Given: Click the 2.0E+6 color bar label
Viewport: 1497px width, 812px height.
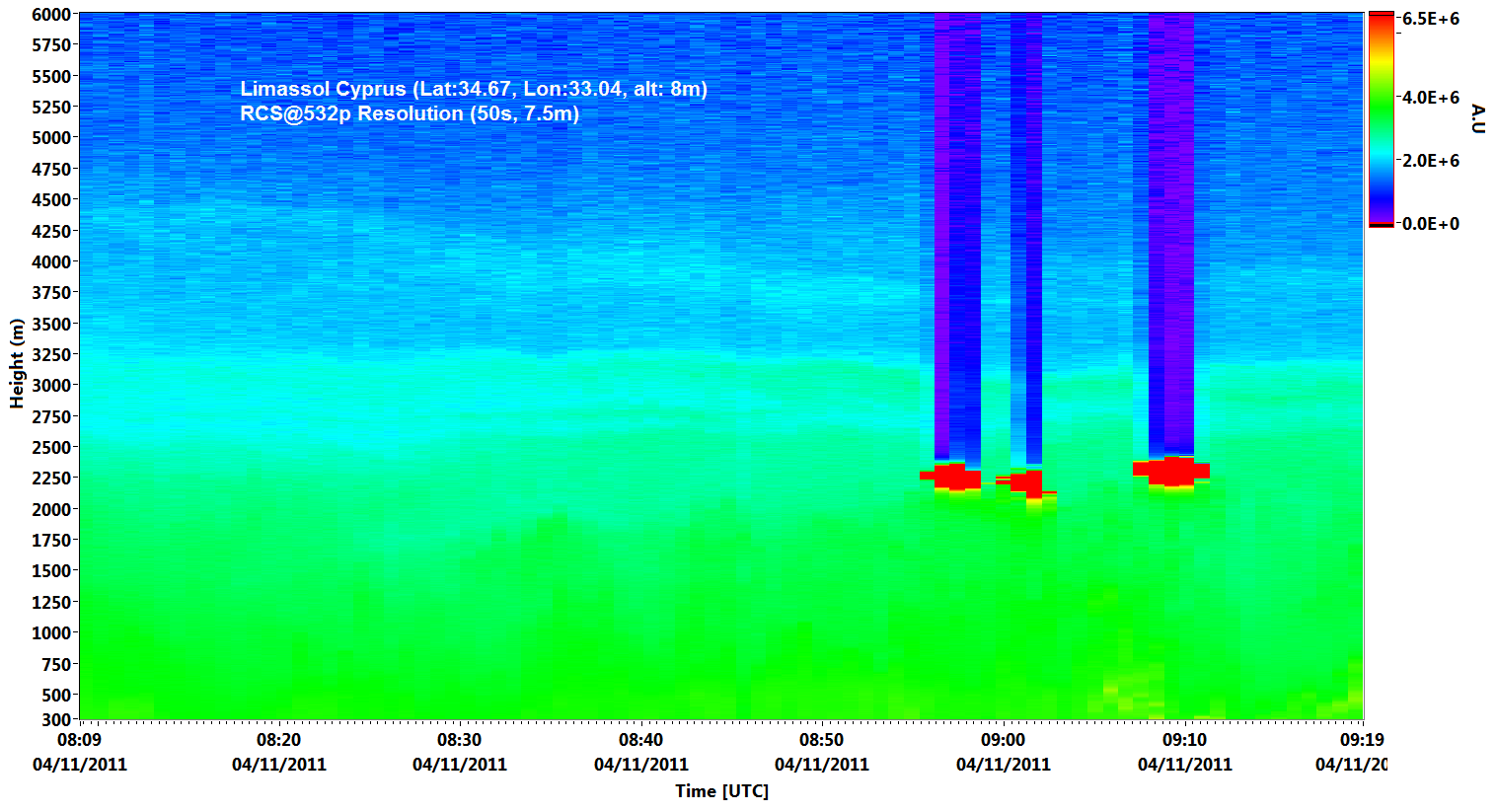Looking at the screenshot, I should (x=1431, y=161).
